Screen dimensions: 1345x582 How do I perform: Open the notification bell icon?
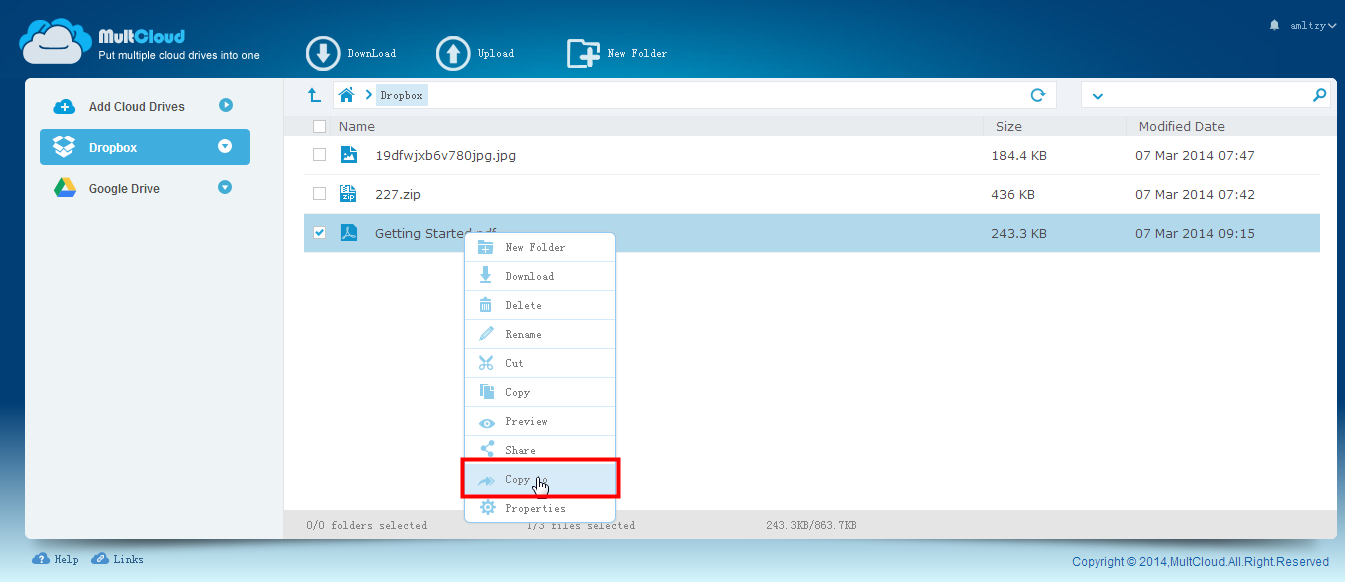1274,24
